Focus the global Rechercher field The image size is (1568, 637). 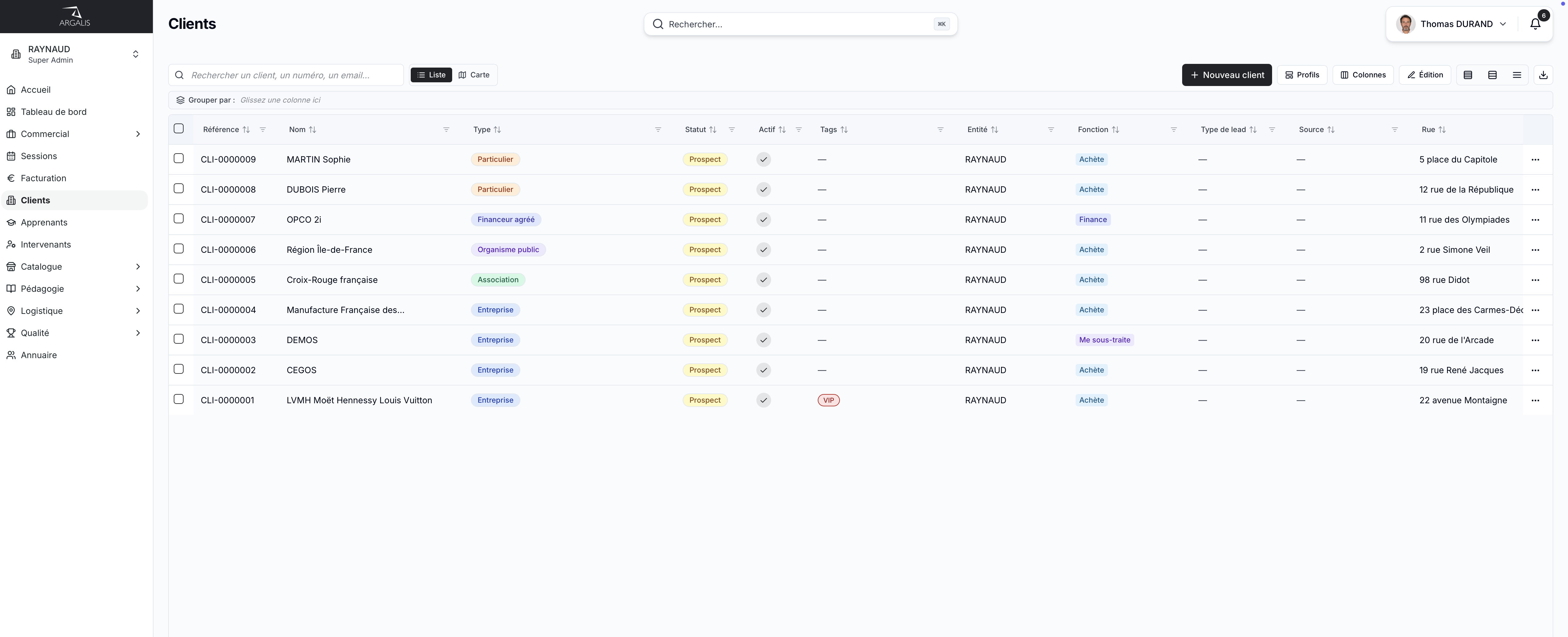(800, 24)
